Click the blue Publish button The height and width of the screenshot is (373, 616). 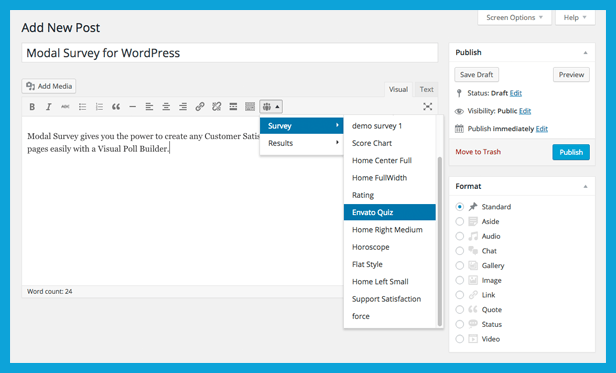point(571,152)
